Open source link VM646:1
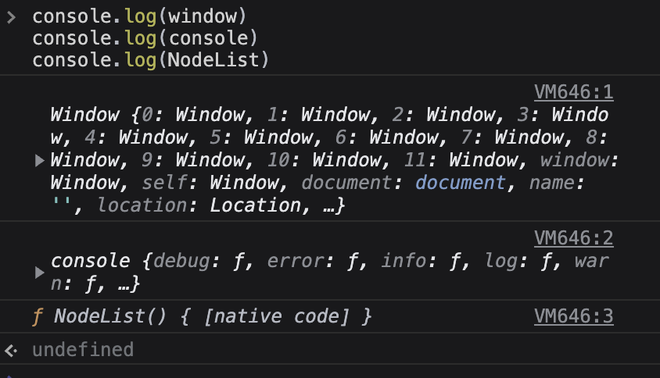The width and height of the screenshot is (660, 378). click(x=573, y=92)
